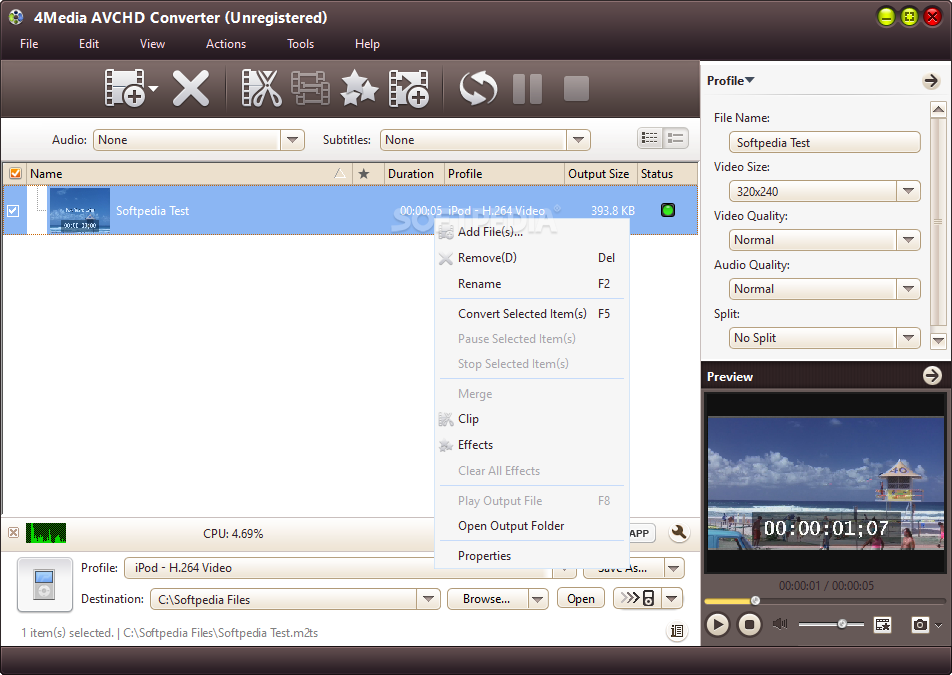Switch to the details list view icon
The image size is (952, 675).
(650, 138)
